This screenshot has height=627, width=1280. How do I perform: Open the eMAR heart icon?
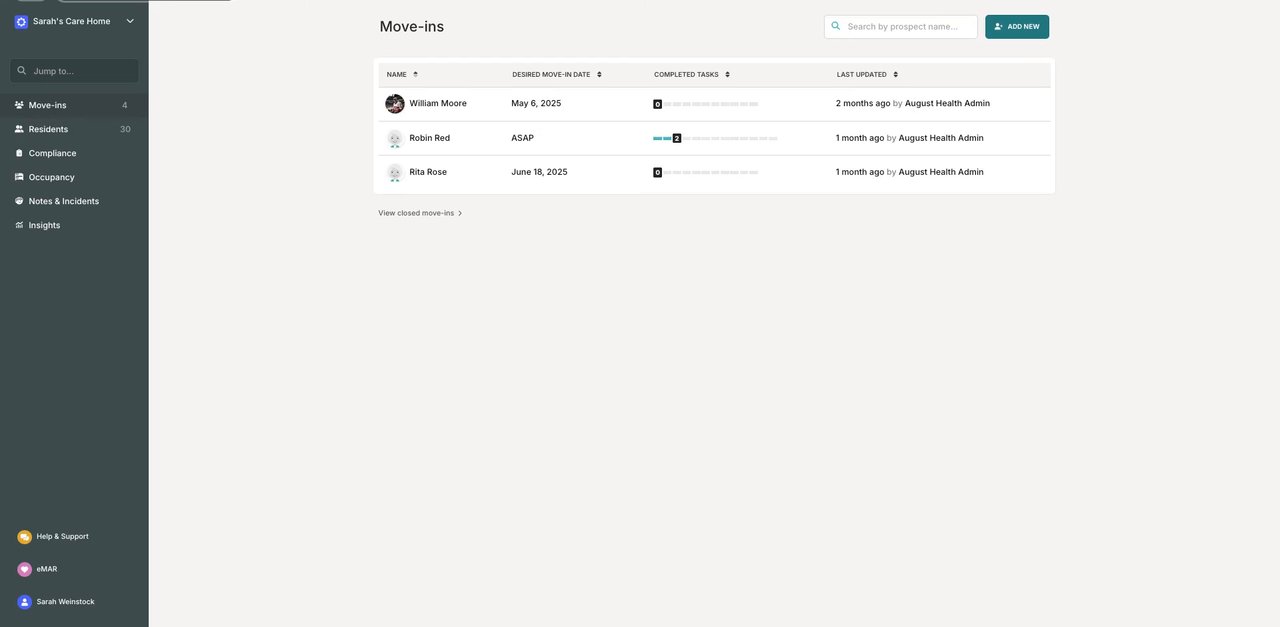pos(25,569)
